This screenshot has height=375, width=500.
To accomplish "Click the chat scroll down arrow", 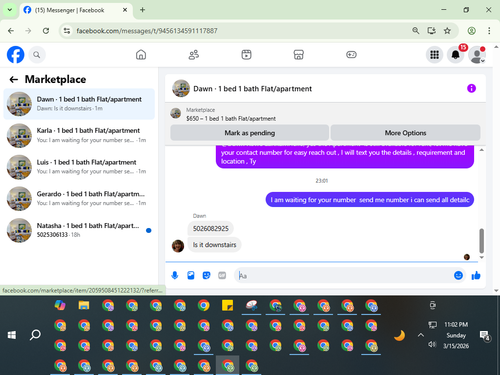I will (481, 257).
